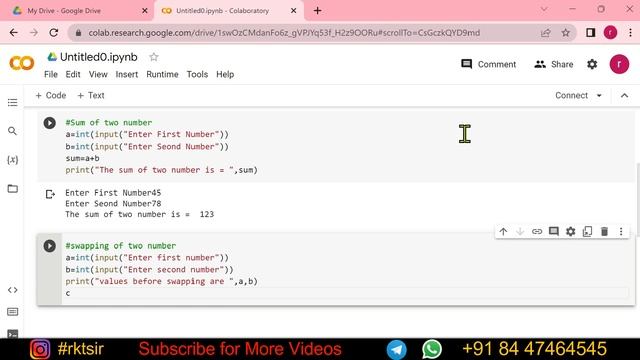The width and height of the screenshot is (640, 360).
Task: Star the Untitled0.ipynb notebook
Action: (x=153, y=57)
